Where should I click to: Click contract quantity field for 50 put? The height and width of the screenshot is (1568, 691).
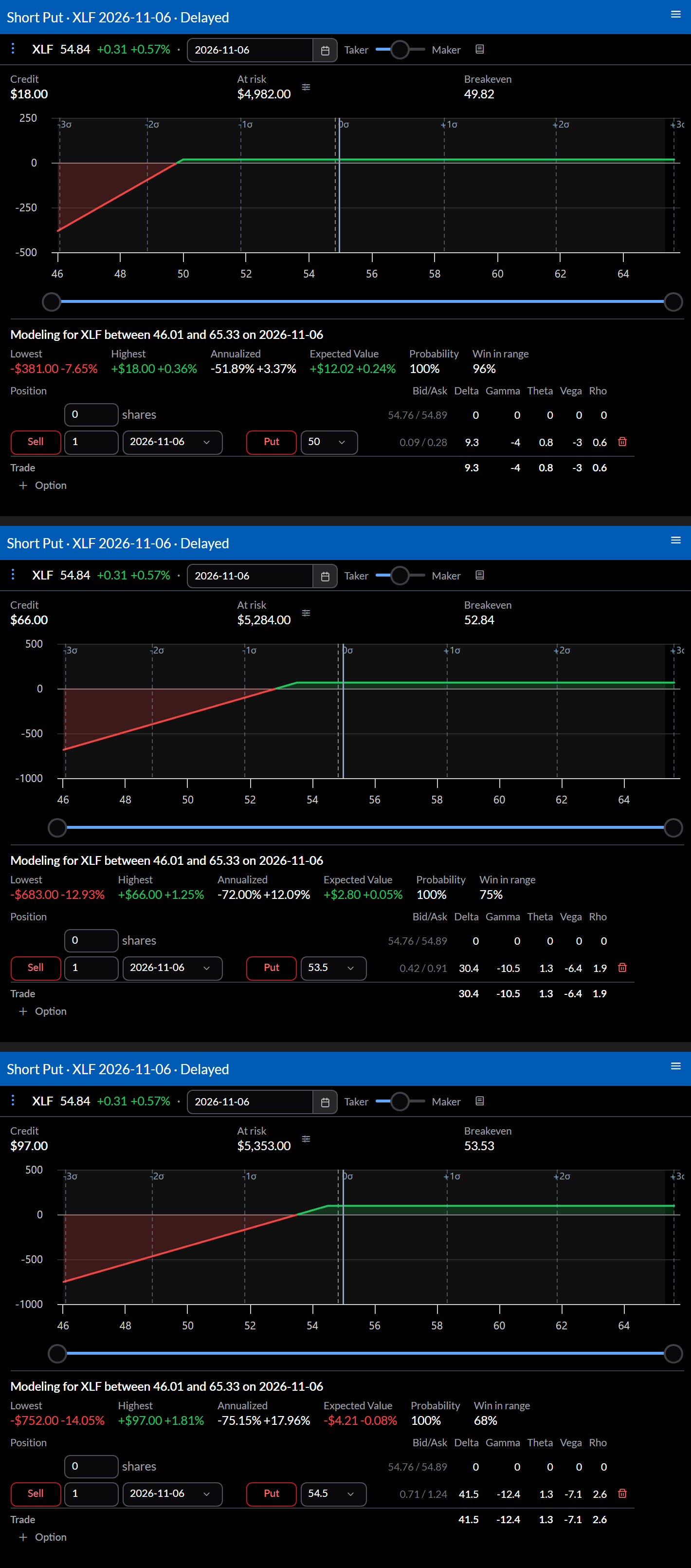[x=91, y=443]
